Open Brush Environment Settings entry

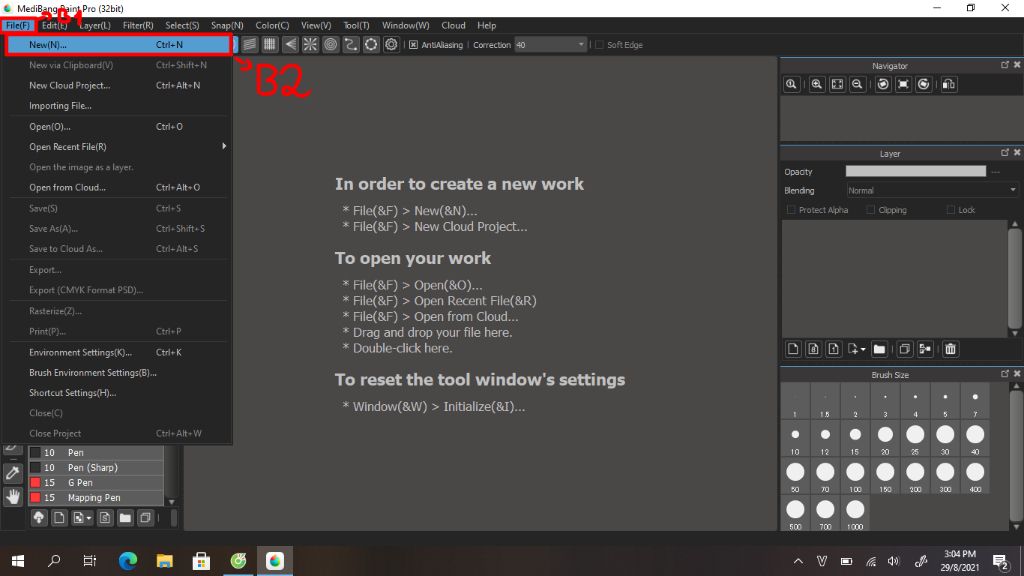point(118,373)
